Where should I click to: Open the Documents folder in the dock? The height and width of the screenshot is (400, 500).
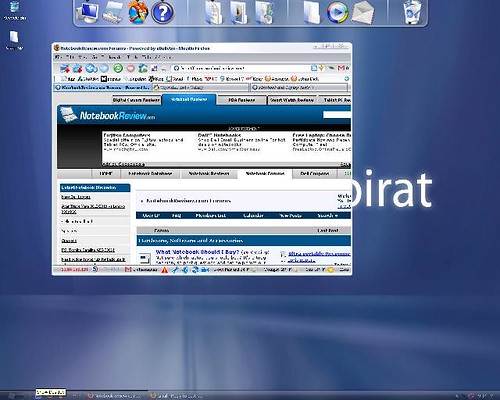pos(214,12)
